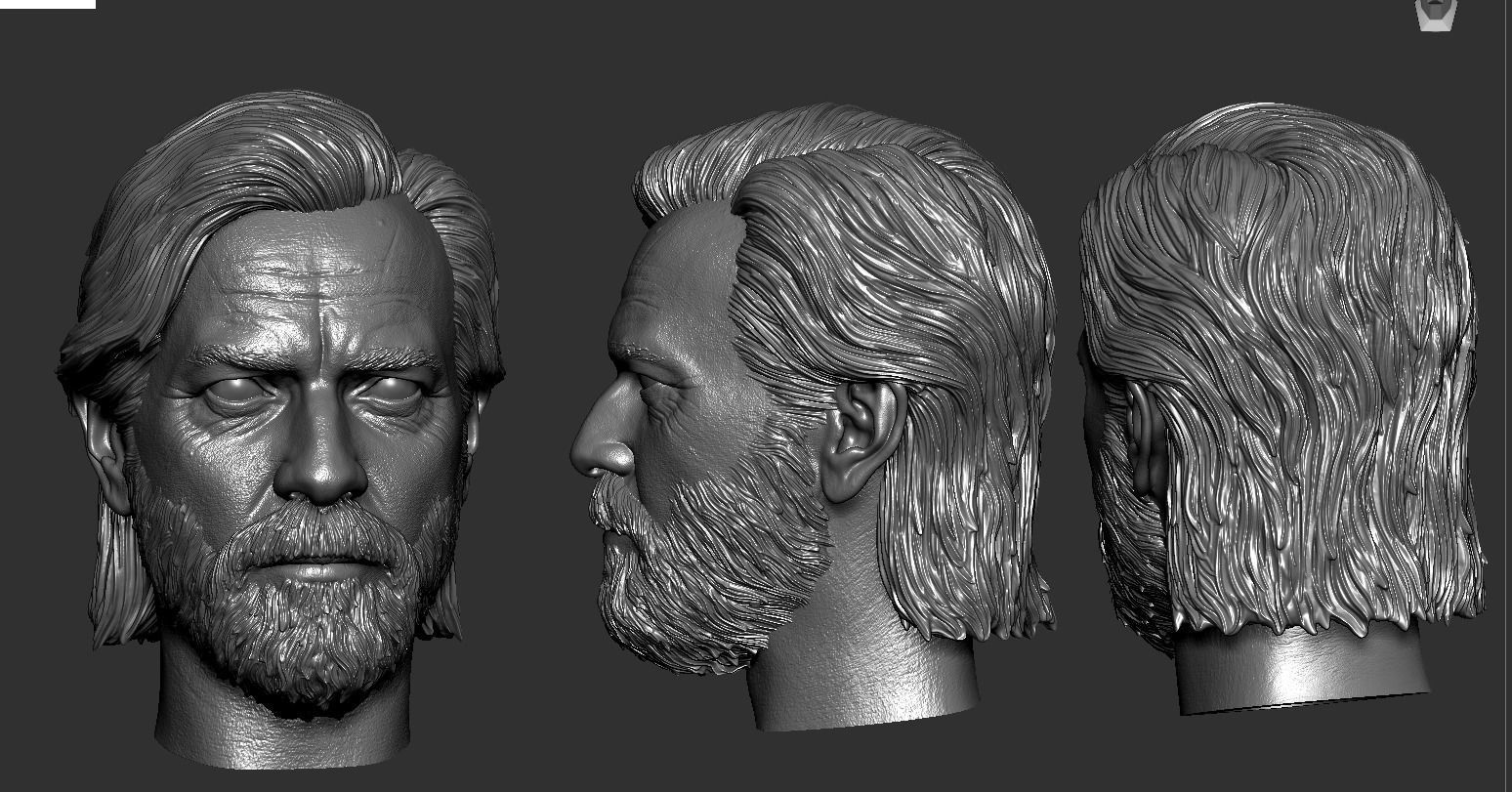Viewport: 1512px width, 792px height.
Task: Select the back-of-head hair sculpt
Action: 1282,408
